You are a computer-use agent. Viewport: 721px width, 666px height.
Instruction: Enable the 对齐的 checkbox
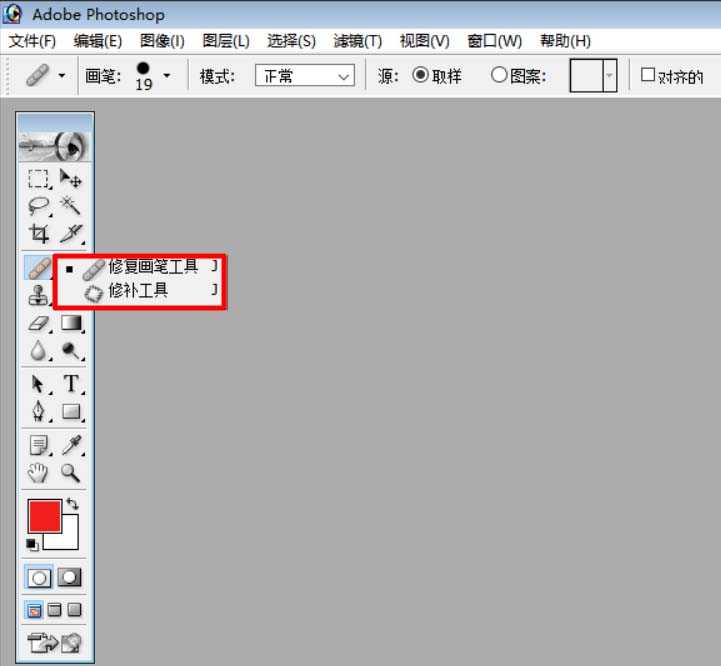(x=647, y=75)
